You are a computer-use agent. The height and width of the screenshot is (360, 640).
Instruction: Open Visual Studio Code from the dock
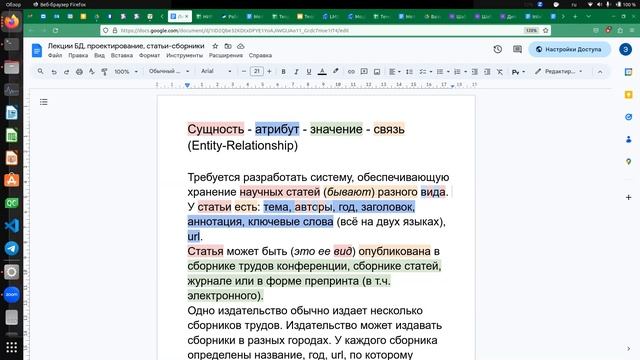(11, 226)
